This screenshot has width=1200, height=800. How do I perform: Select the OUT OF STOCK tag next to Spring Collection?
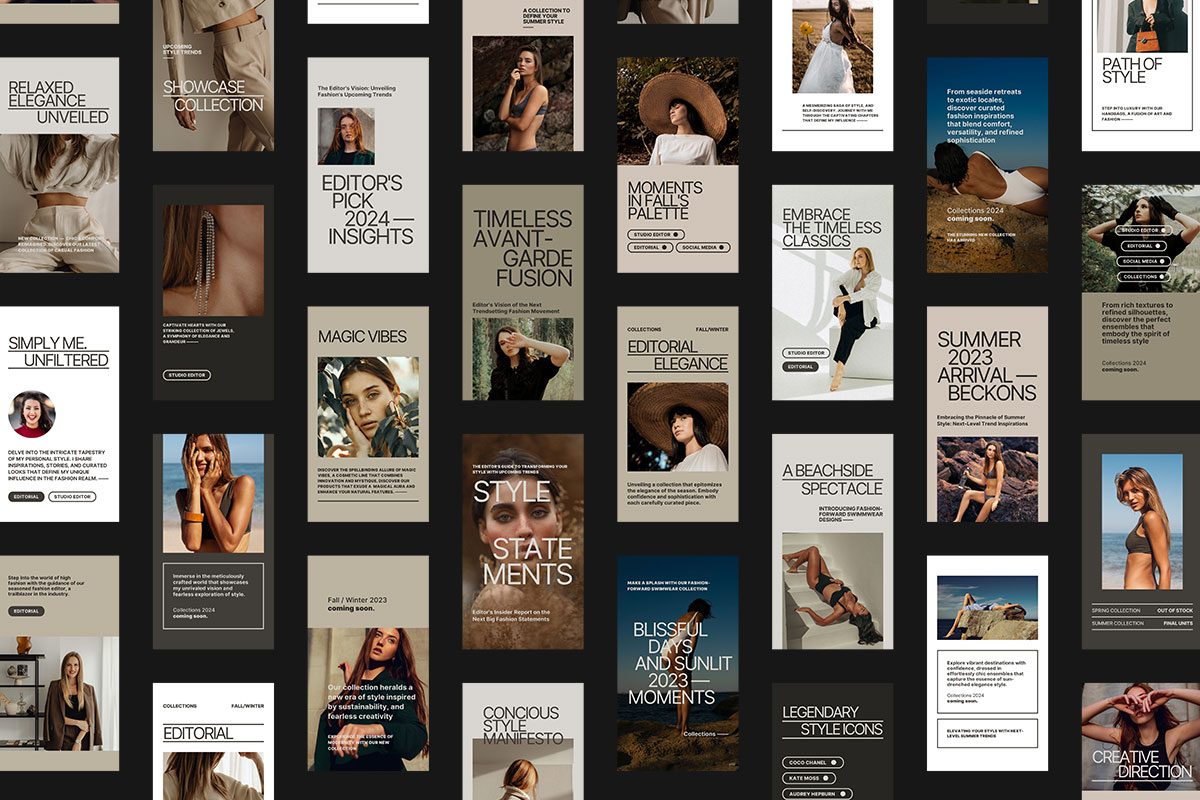pos(1175,610)
